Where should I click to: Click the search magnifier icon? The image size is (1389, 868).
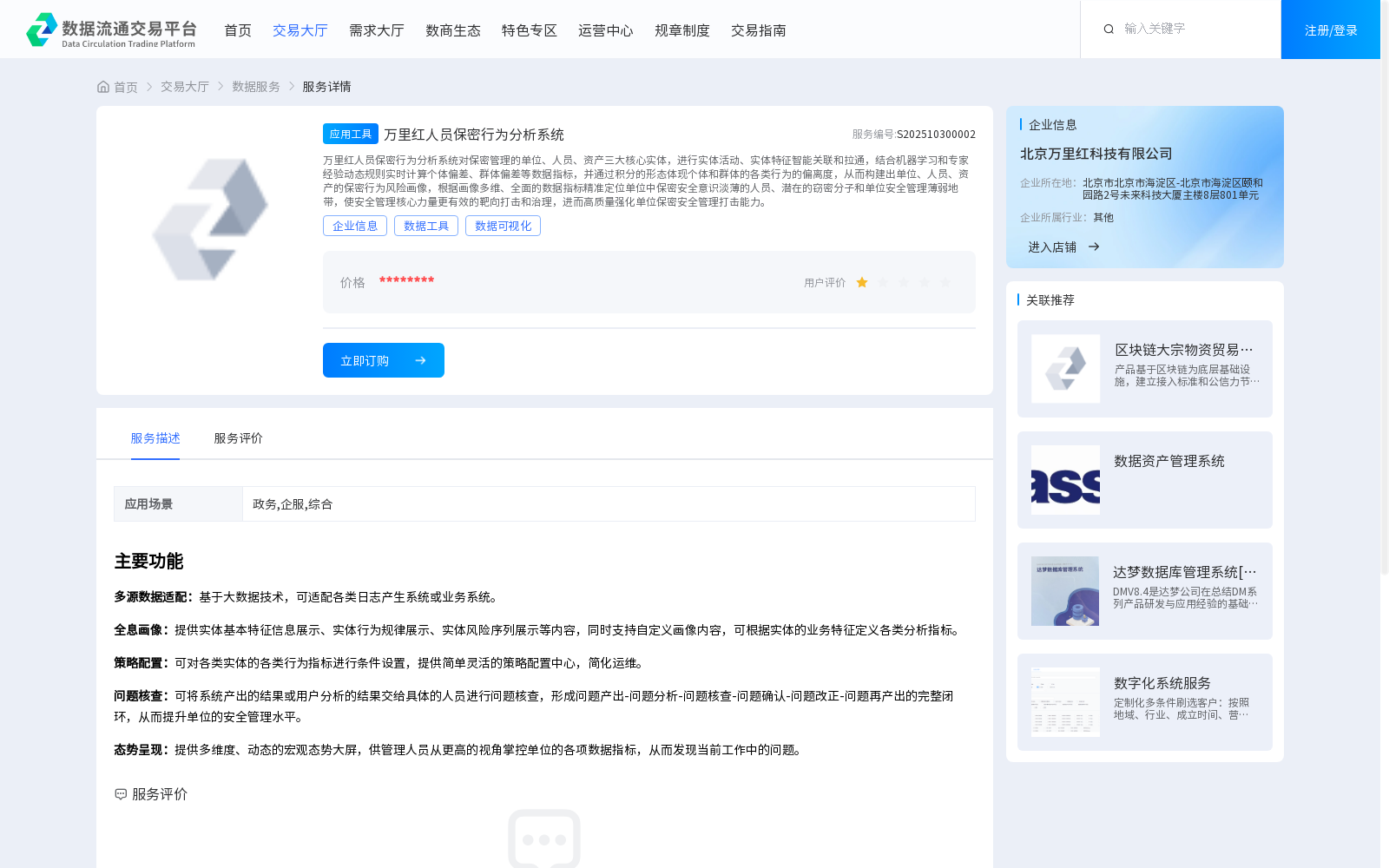pos(1109,29)
